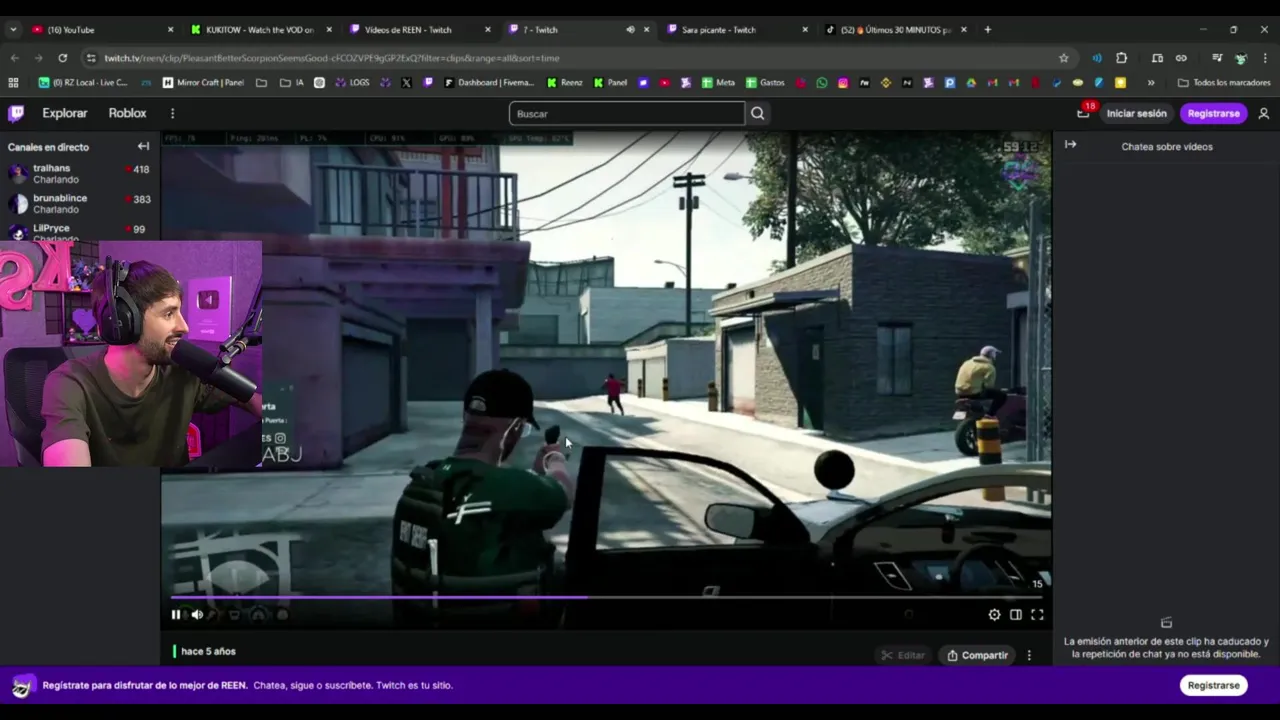Collapse the Chatea sobre vídeos panel
Viewport: 1280px width, 720px height.
[1070, 145]
